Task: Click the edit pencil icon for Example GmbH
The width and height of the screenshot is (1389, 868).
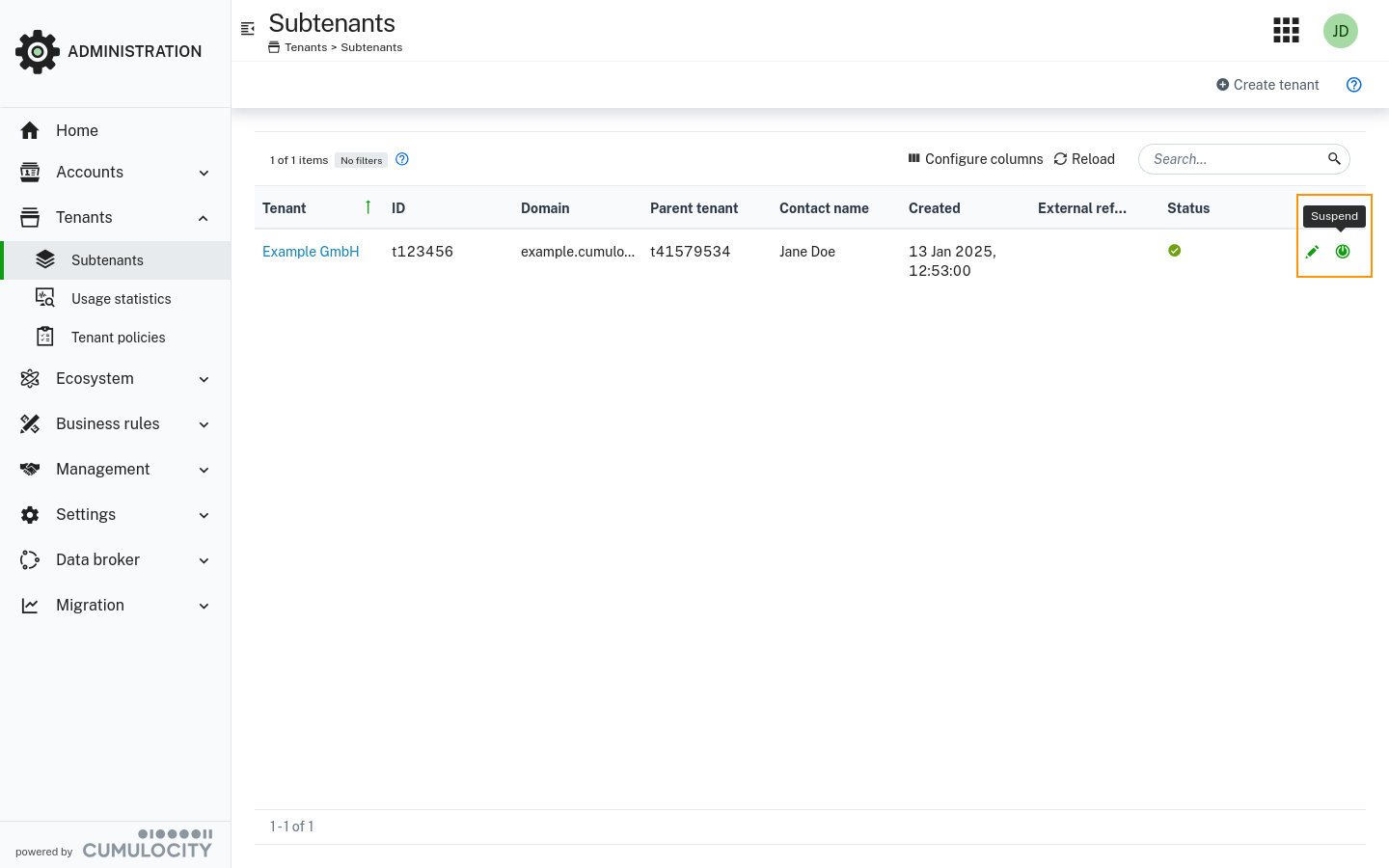Action: (1312, 252)
